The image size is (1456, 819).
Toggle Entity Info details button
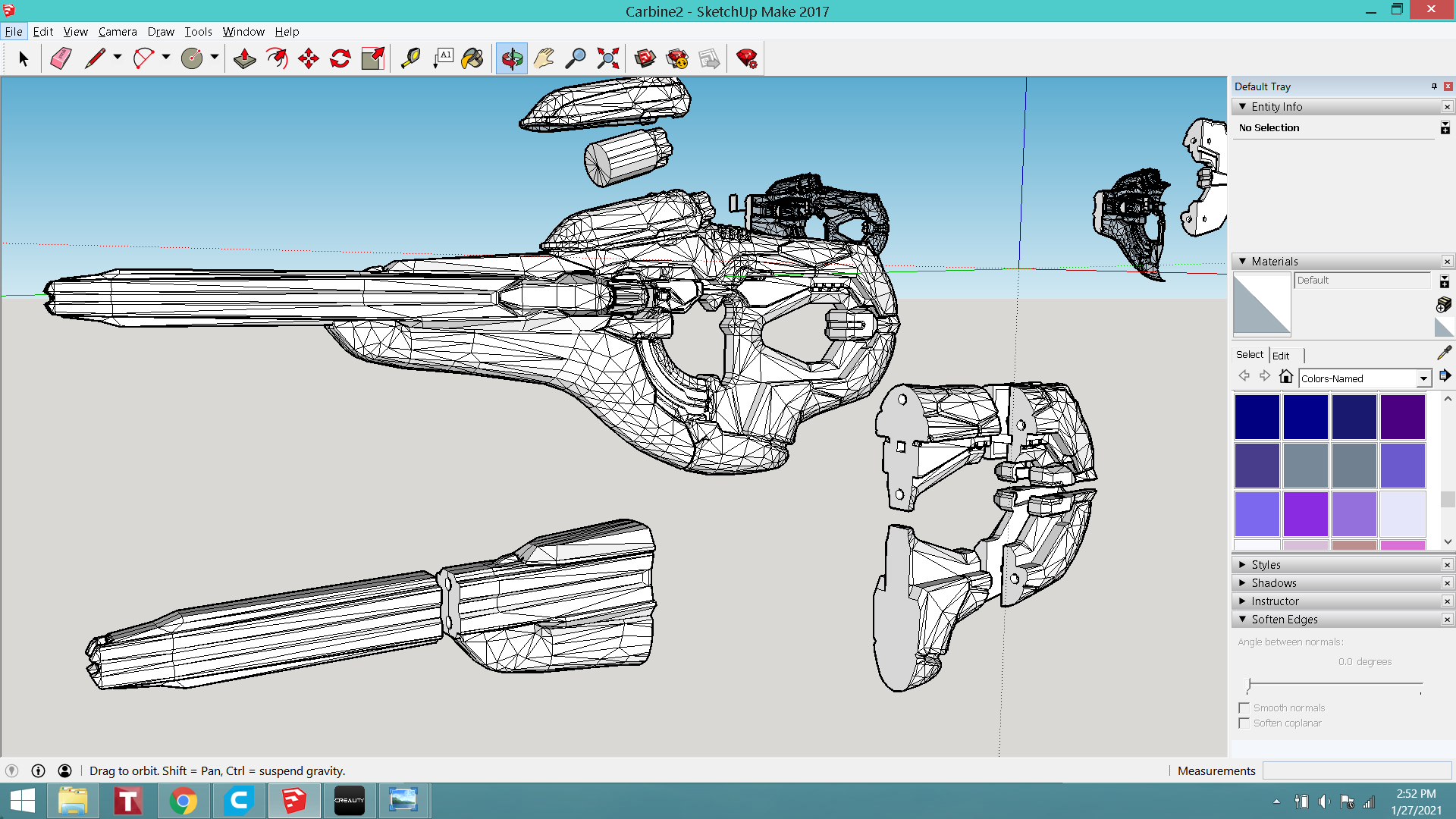point(1445,128)
